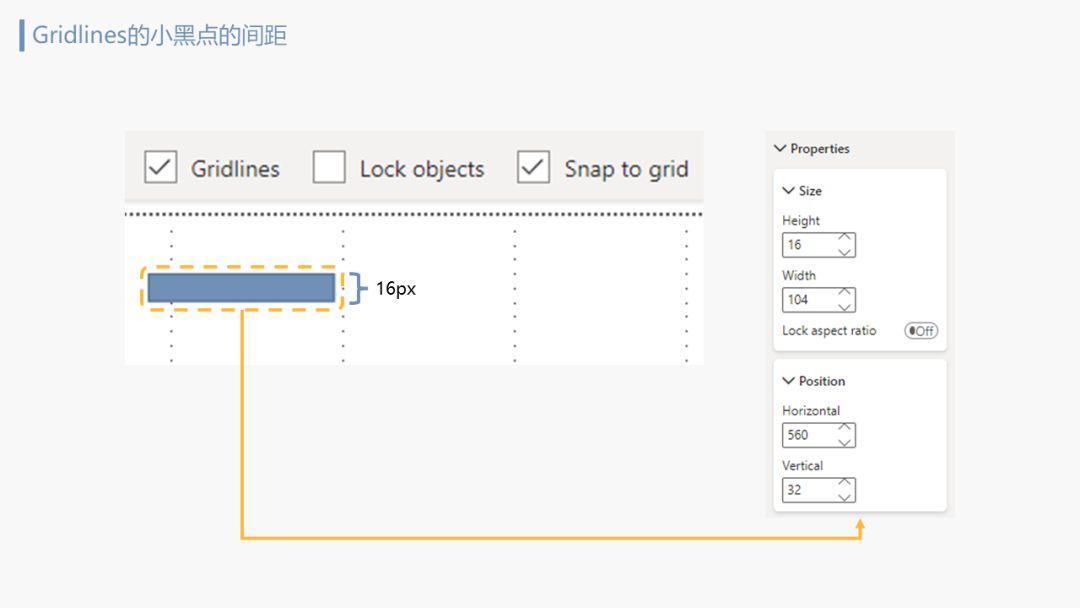Uncheck the Gridlines checkbox
This screenshot has height=608, width=1080.
click(161, 167)
